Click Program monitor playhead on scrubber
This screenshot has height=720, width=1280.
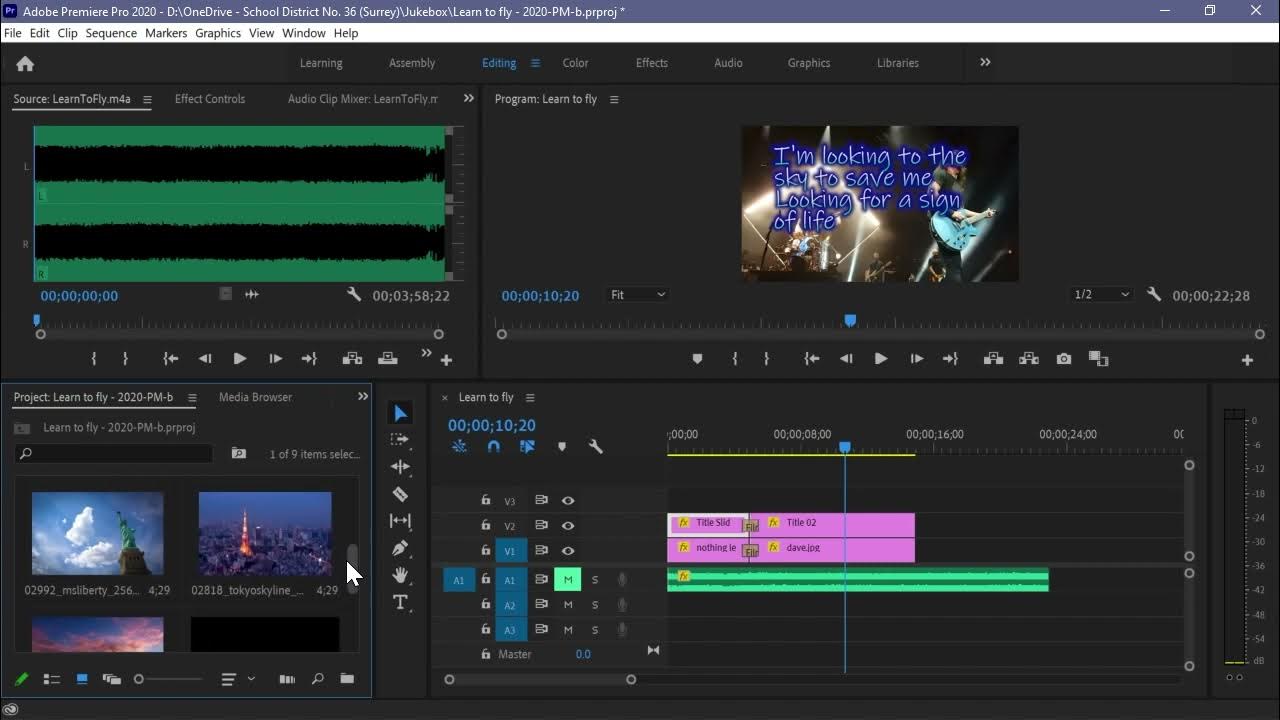pyautogui.click(x=850, y=320)
